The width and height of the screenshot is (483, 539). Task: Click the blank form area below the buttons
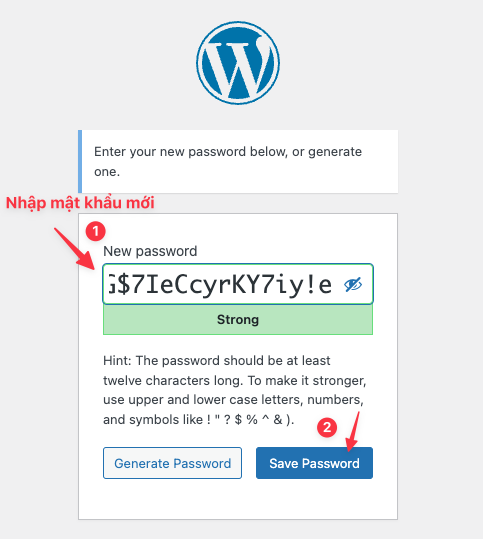click(x=238, y=499)
